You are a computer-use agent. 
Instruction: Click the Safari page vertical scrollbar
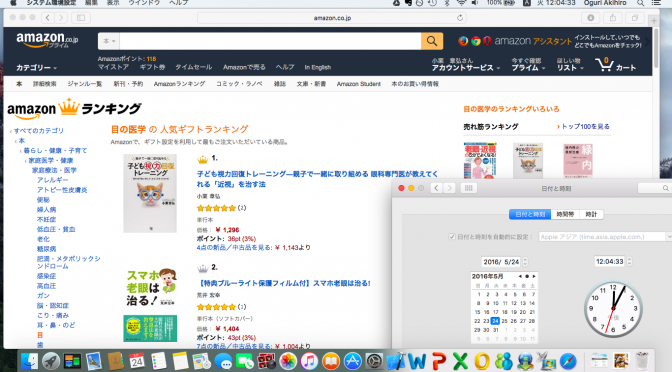656,48
